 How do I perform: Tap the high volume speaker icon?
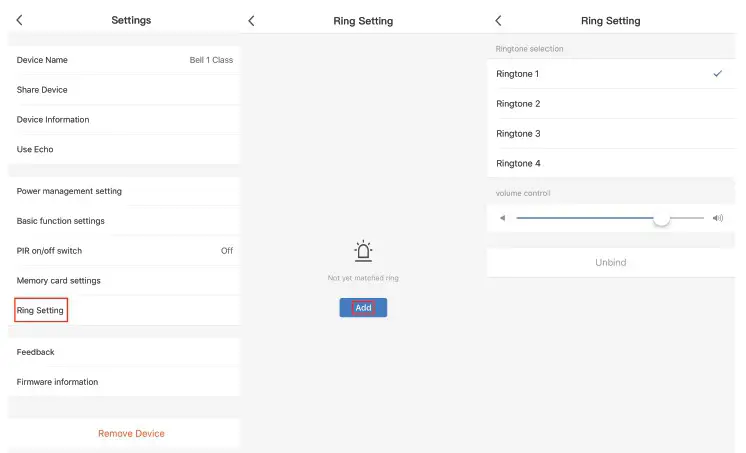point(717,218)
